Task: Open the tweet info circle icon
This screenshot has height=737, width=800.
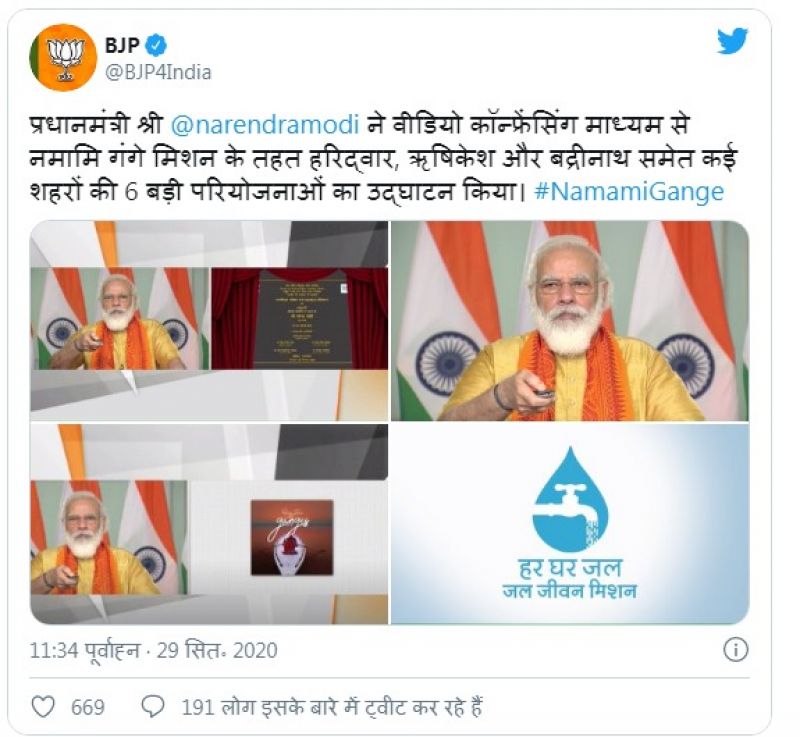Action: click(x=735, y=650)
